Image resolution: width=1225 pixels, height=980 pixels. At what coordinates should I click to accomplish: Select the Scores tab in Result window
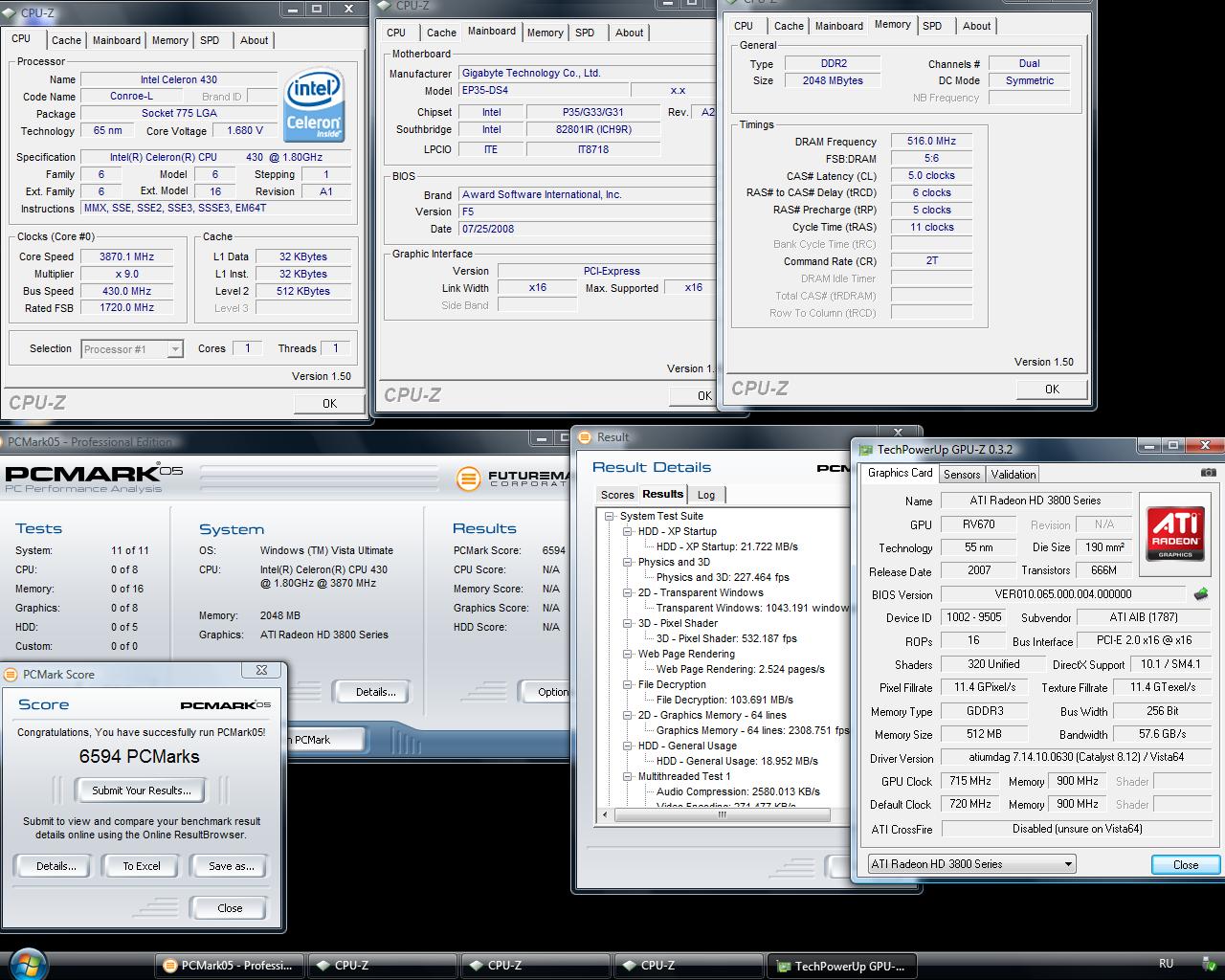(617, 495)
